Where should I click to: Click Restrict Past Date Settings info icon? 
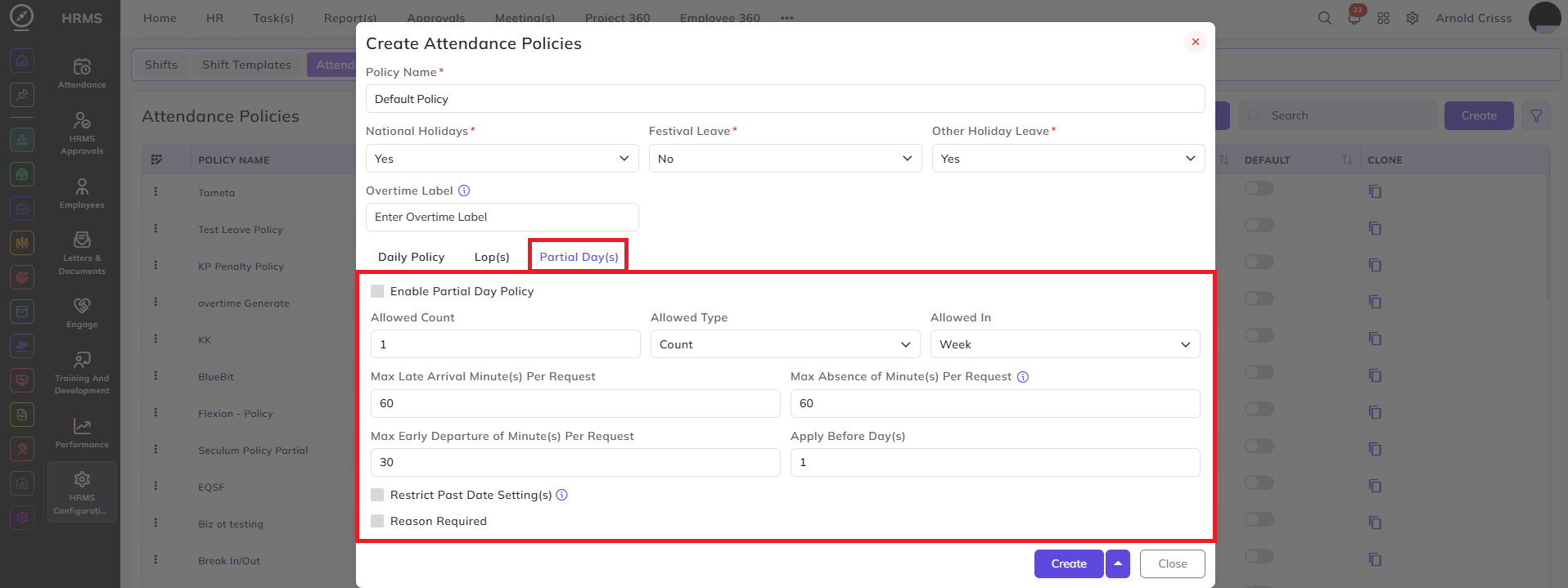point(561,495)
